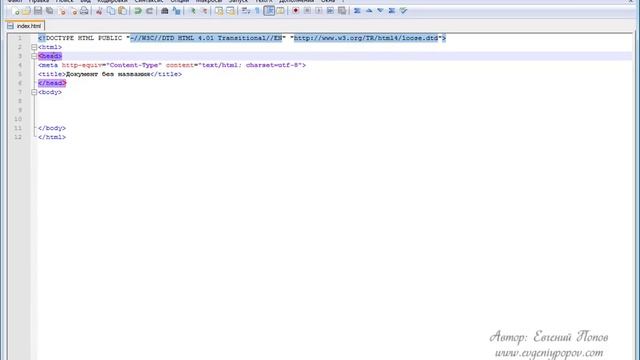Click the highlighted </head> closing tag

[52, 83]
